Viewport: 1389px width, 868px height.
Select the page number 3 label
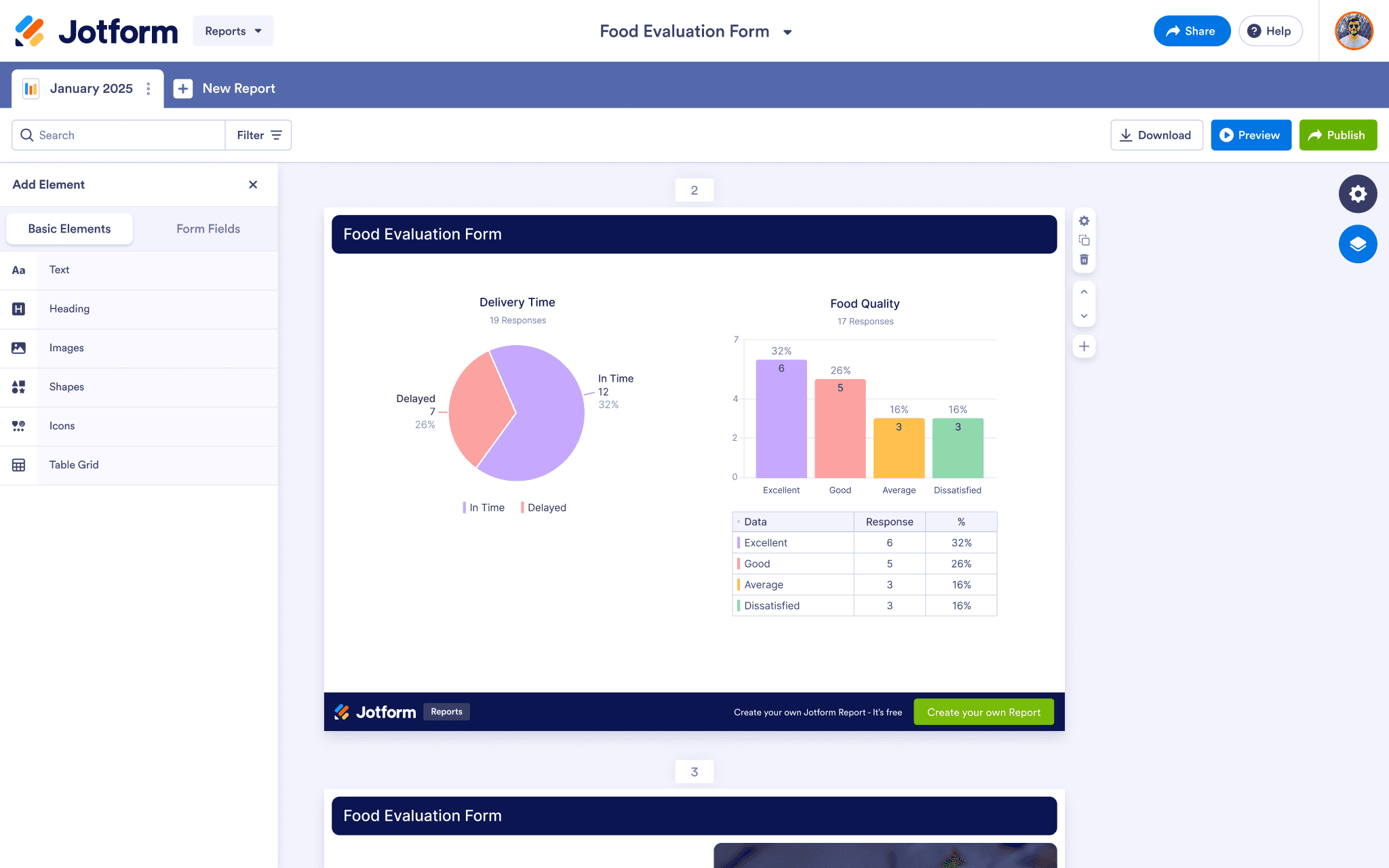694,772
